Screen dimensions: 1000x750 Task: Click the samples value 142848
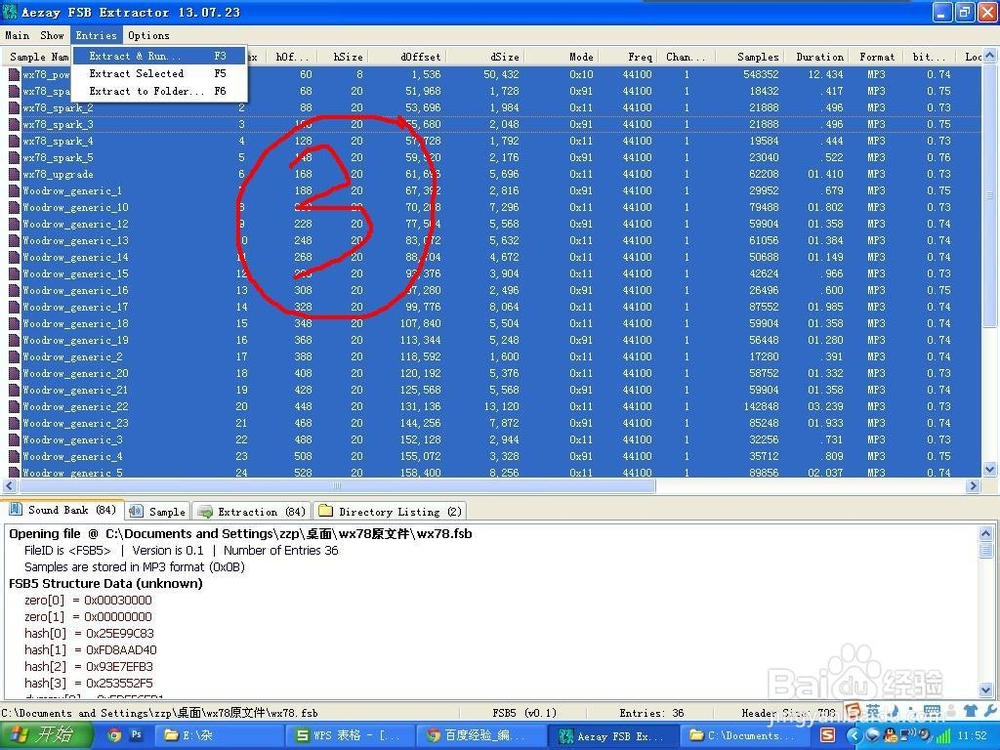pos(760,406)
